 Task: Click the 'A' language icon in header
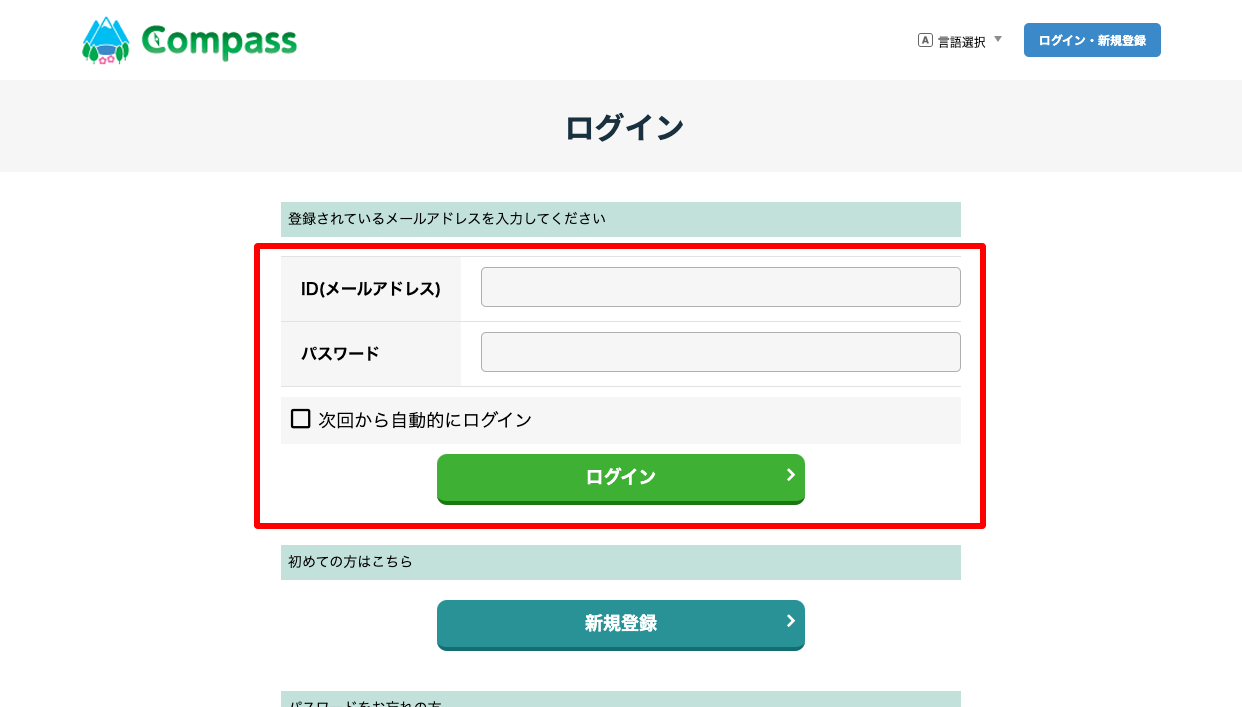pyautogui.click(x=925, y=41)
